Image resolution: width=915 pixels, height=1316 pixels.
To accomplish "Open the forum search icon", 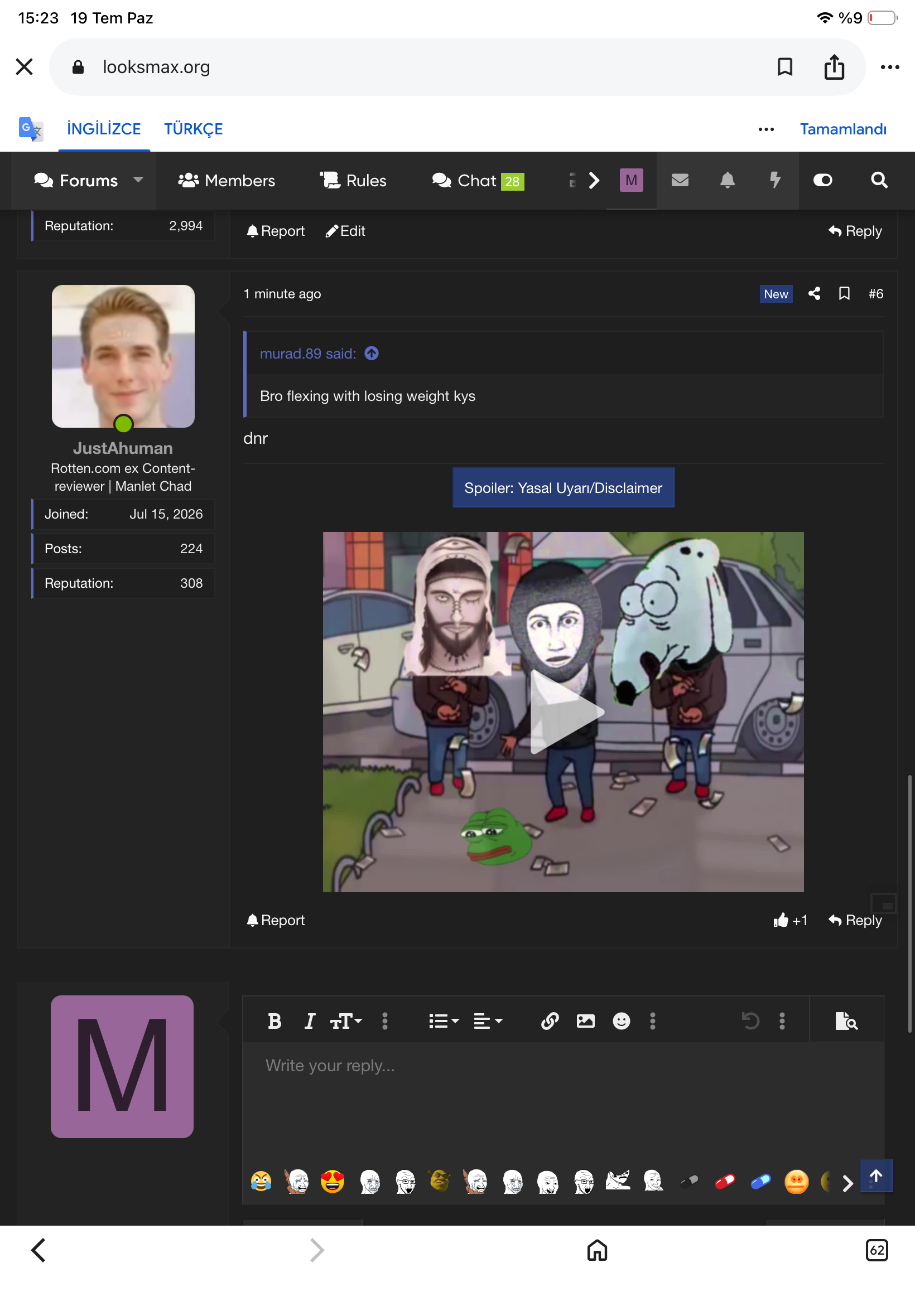I will click(x=879, y=181).
